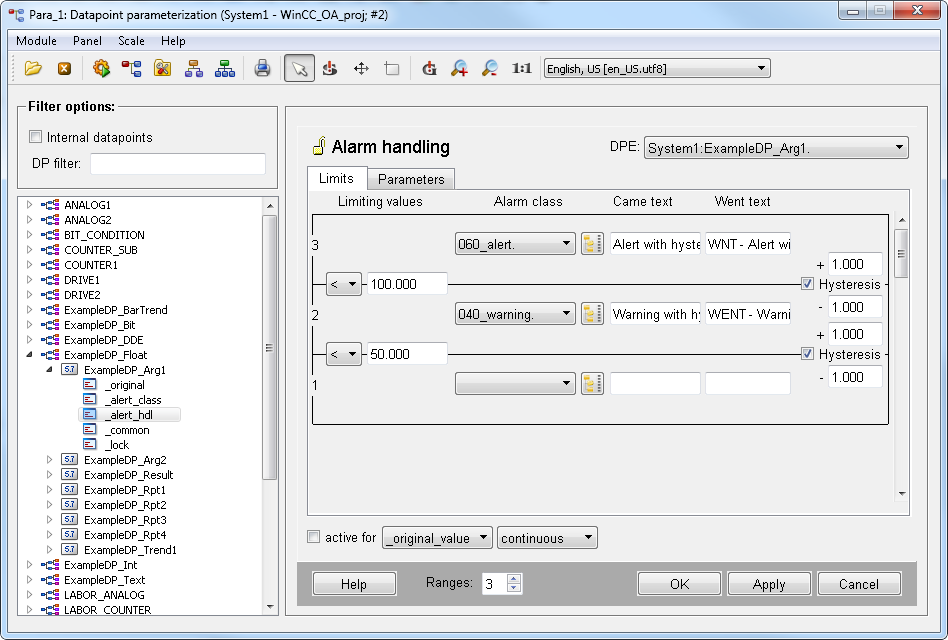
Task: Select the _alert_class tree item
Action: point(132,400)
